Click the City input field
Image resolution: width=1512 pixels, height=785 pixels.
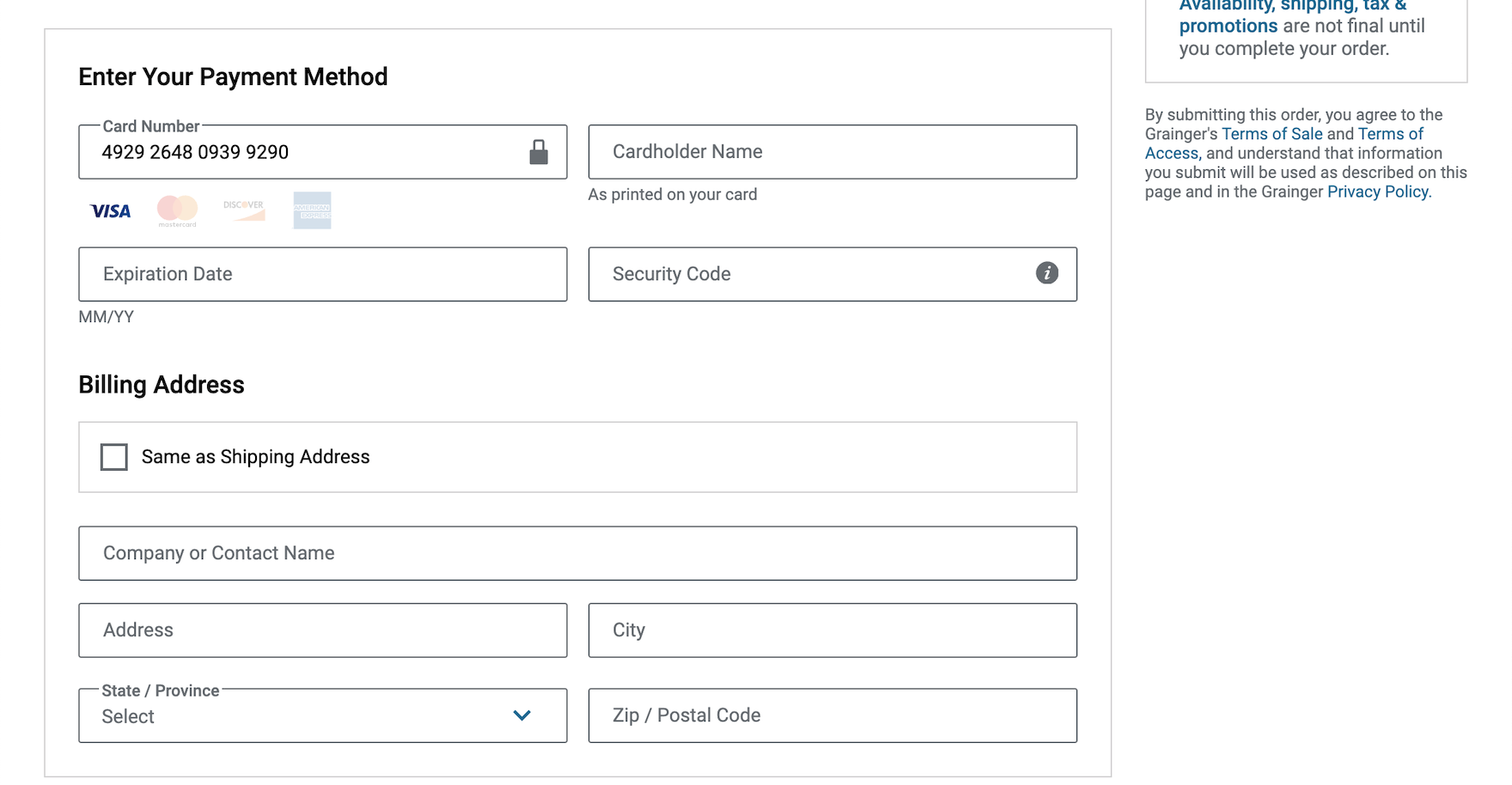[x=832, y=630]
